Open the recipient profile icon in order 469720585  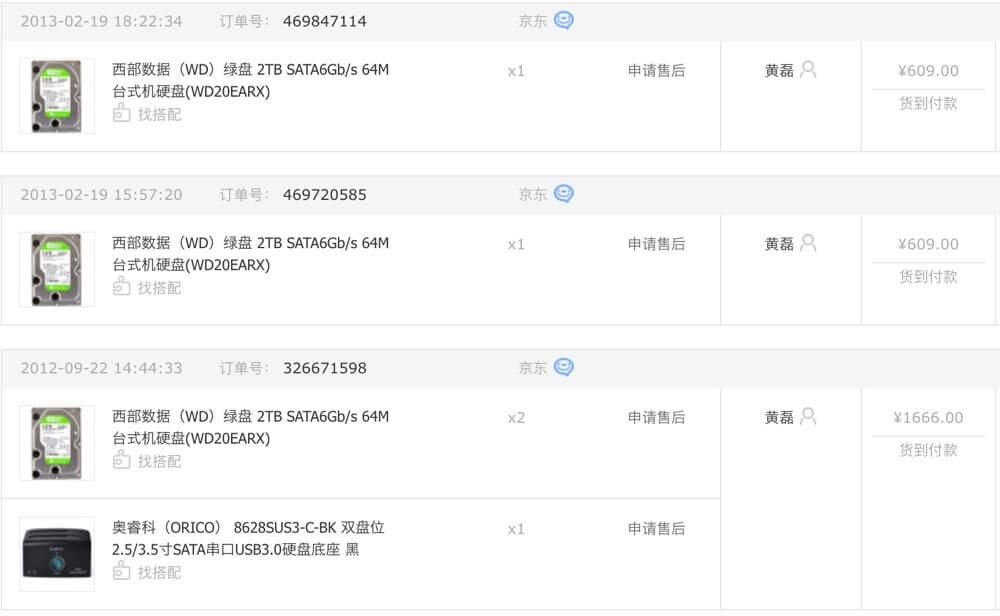(x=808, y=243)
